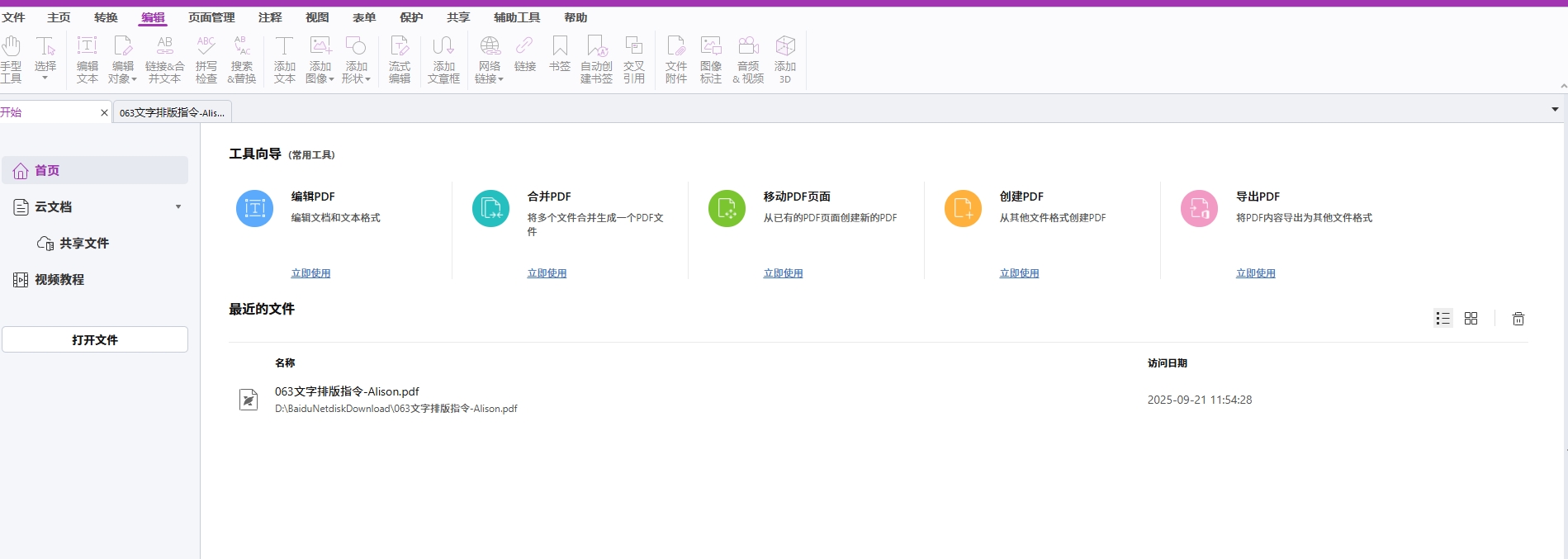
Task: Click access date 2025-09-21 11:54:28
Action: (x=1200, y=400)
